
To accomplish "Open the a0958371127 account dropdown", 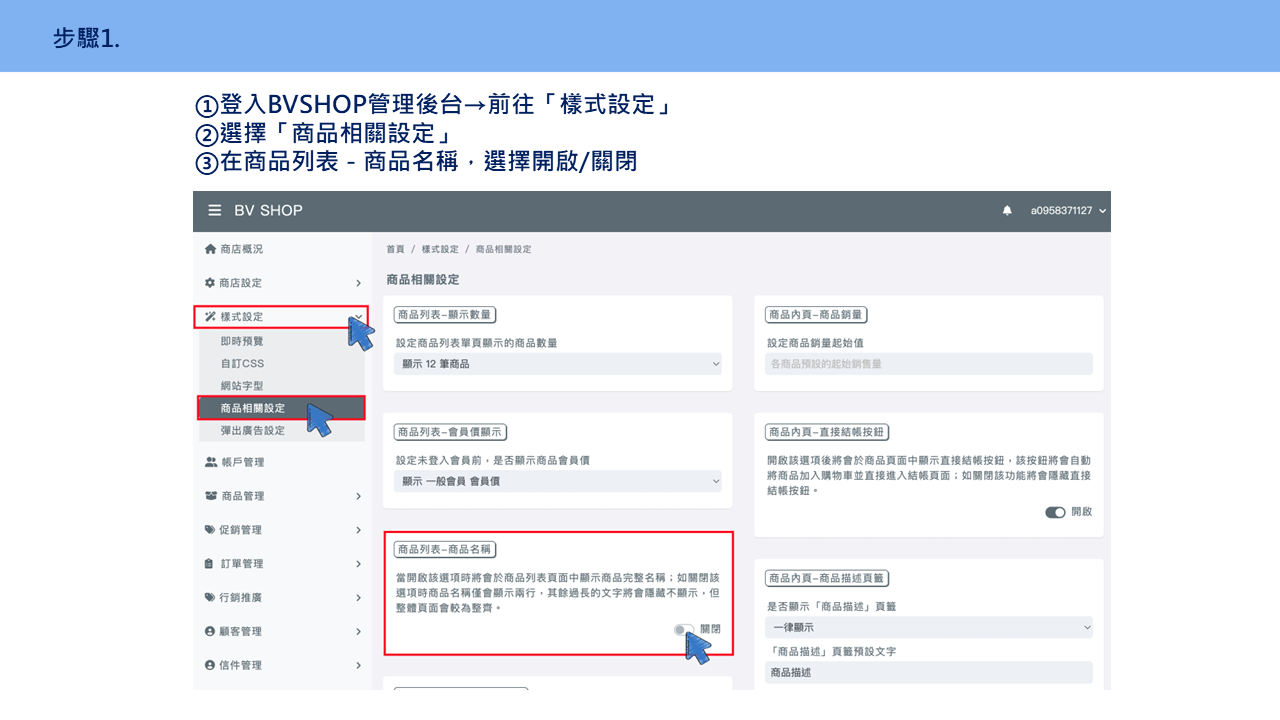I will 1069,211.
